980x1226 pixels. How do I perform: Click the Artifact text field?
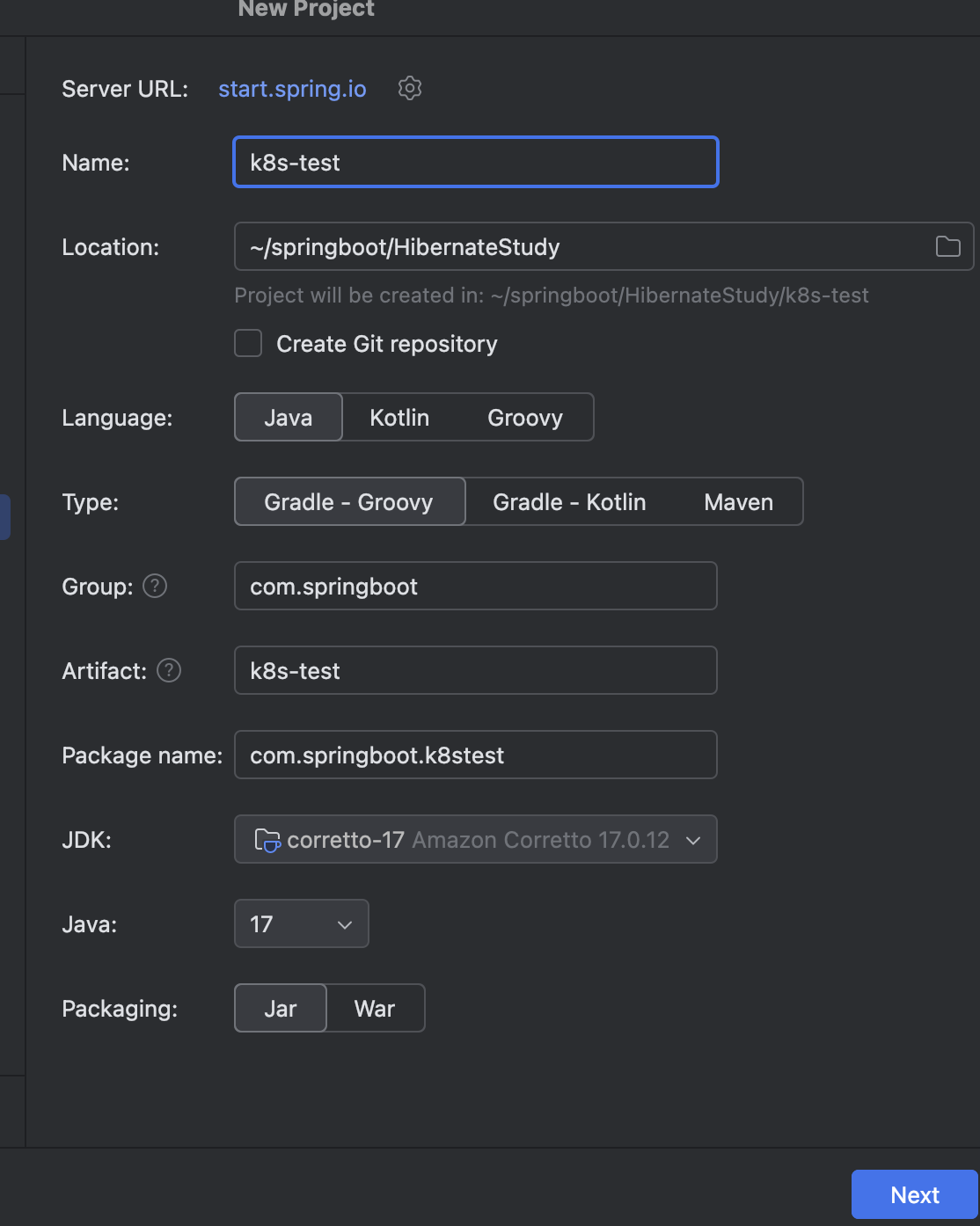coord(475,671)
